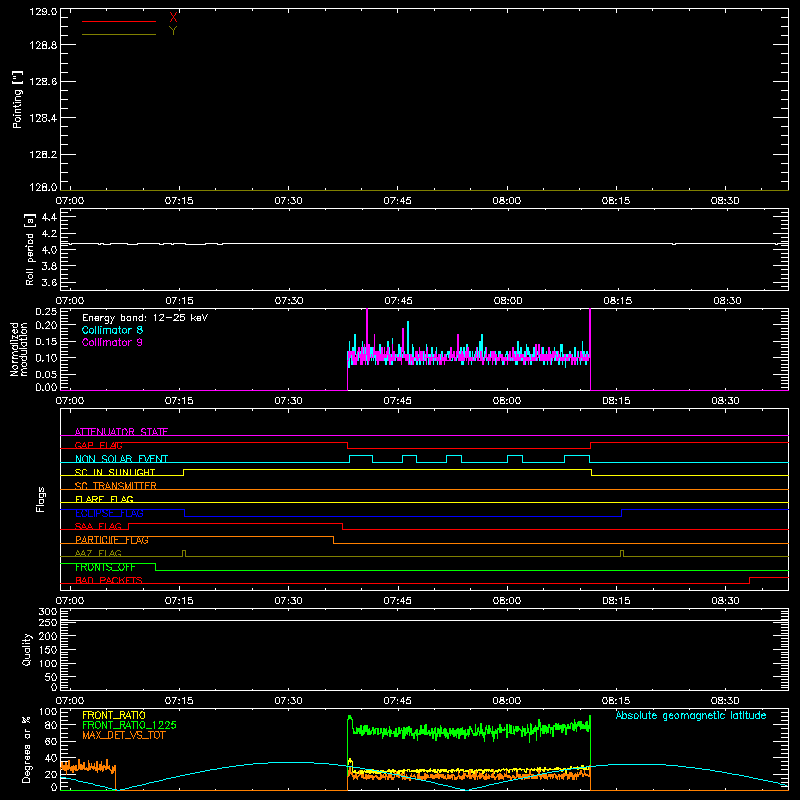800x800 pixels.
Task: Click the 4.4 tick on Roll period axis
Action: click(49, 217)
